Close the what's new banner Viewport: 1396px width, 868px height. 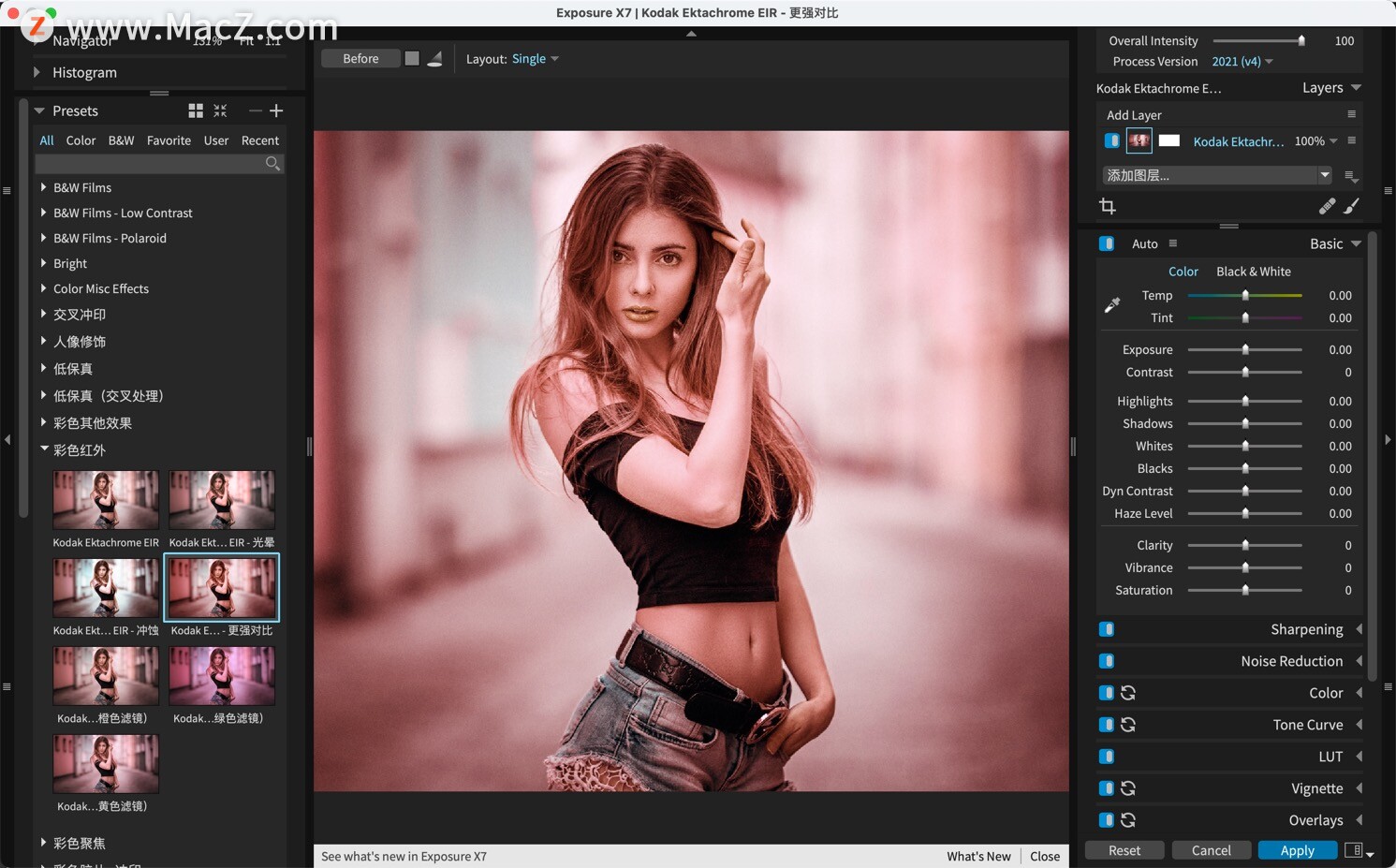click(x=1045, y=856)
